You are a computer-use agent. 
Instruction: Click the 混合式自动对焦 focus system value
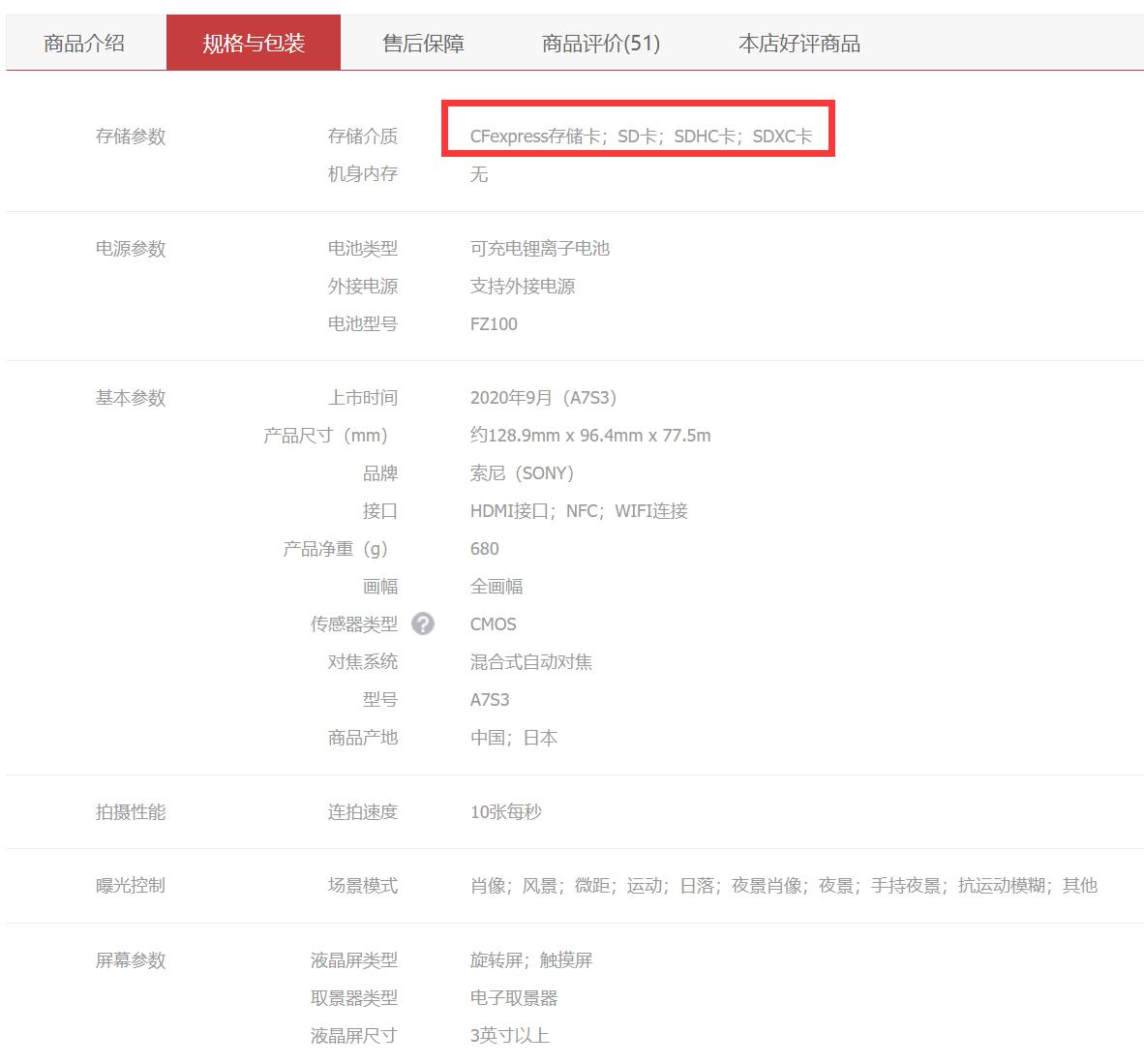tap(531, 661)
